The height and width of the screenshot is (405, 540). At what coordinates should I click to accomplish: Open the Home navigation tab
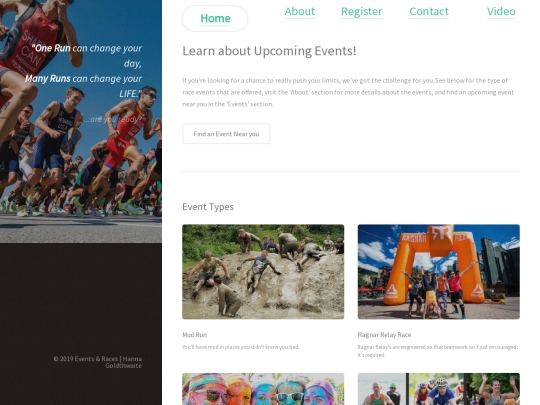(x=215, y=18)
